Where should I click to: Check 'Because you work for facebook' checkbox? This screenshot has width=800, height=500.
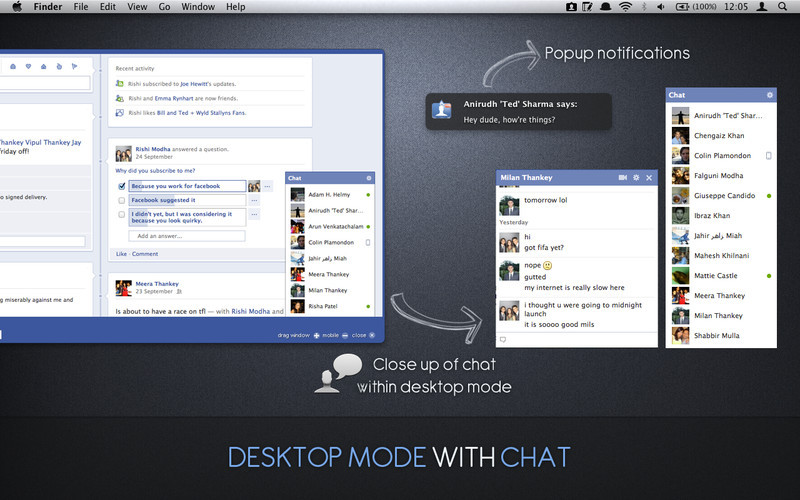click(121, 186)
